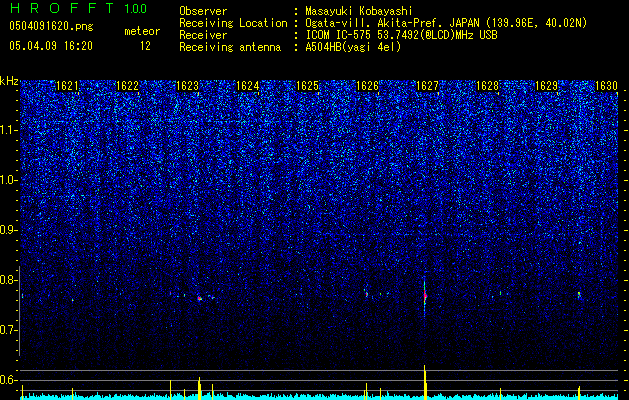The width and height of the screenshot is (629, 400).
Task: Click the date stamp 05.04.09 16:20
Action: (51, 46)
